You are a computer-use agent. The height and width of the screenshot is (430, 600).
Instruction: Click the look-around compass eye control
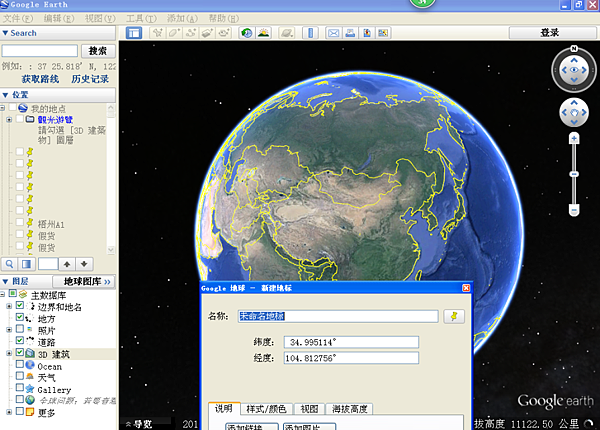point(574,70)
